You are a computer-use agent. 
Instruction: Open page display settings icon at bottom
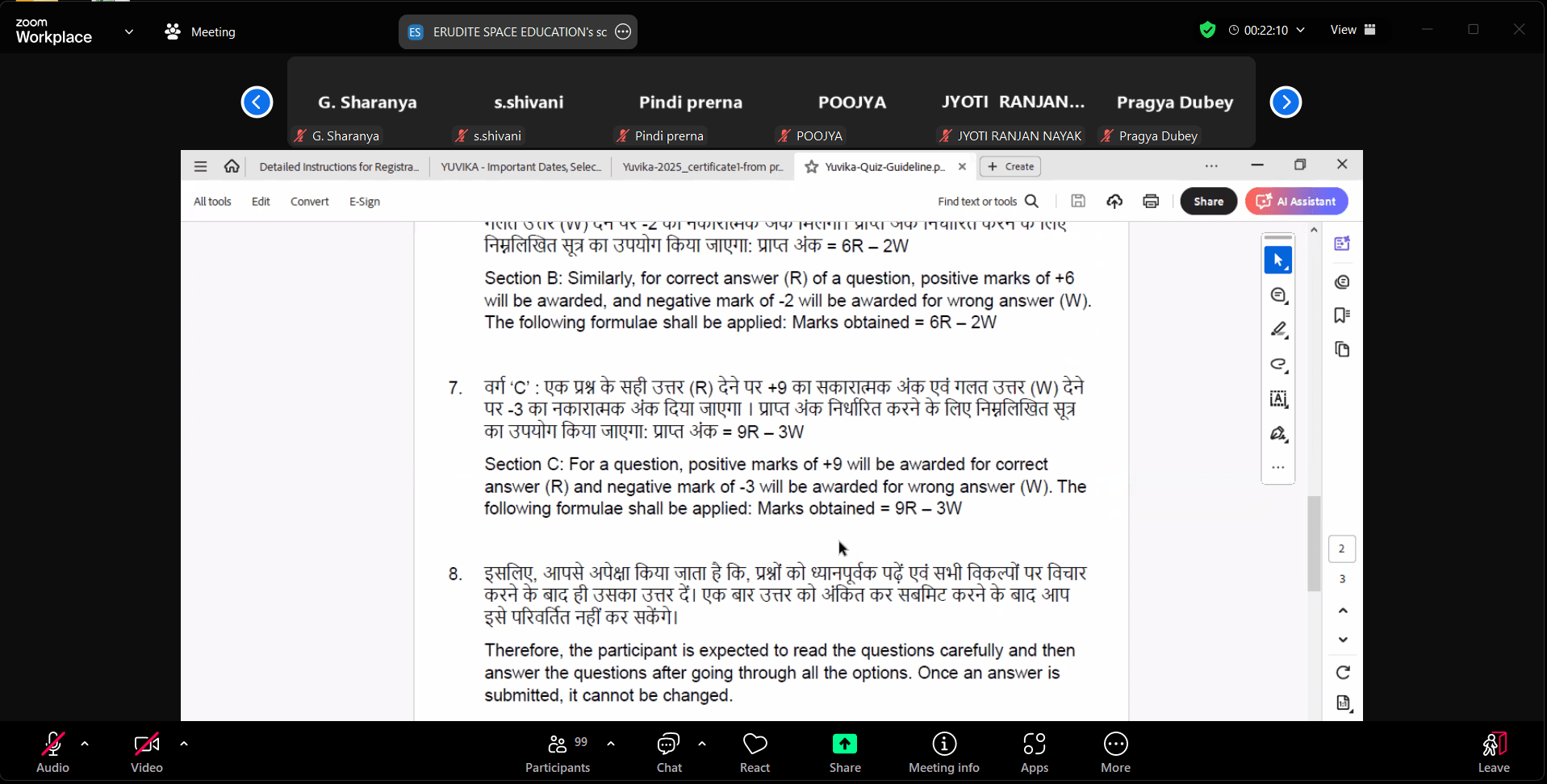[1343, 703]
